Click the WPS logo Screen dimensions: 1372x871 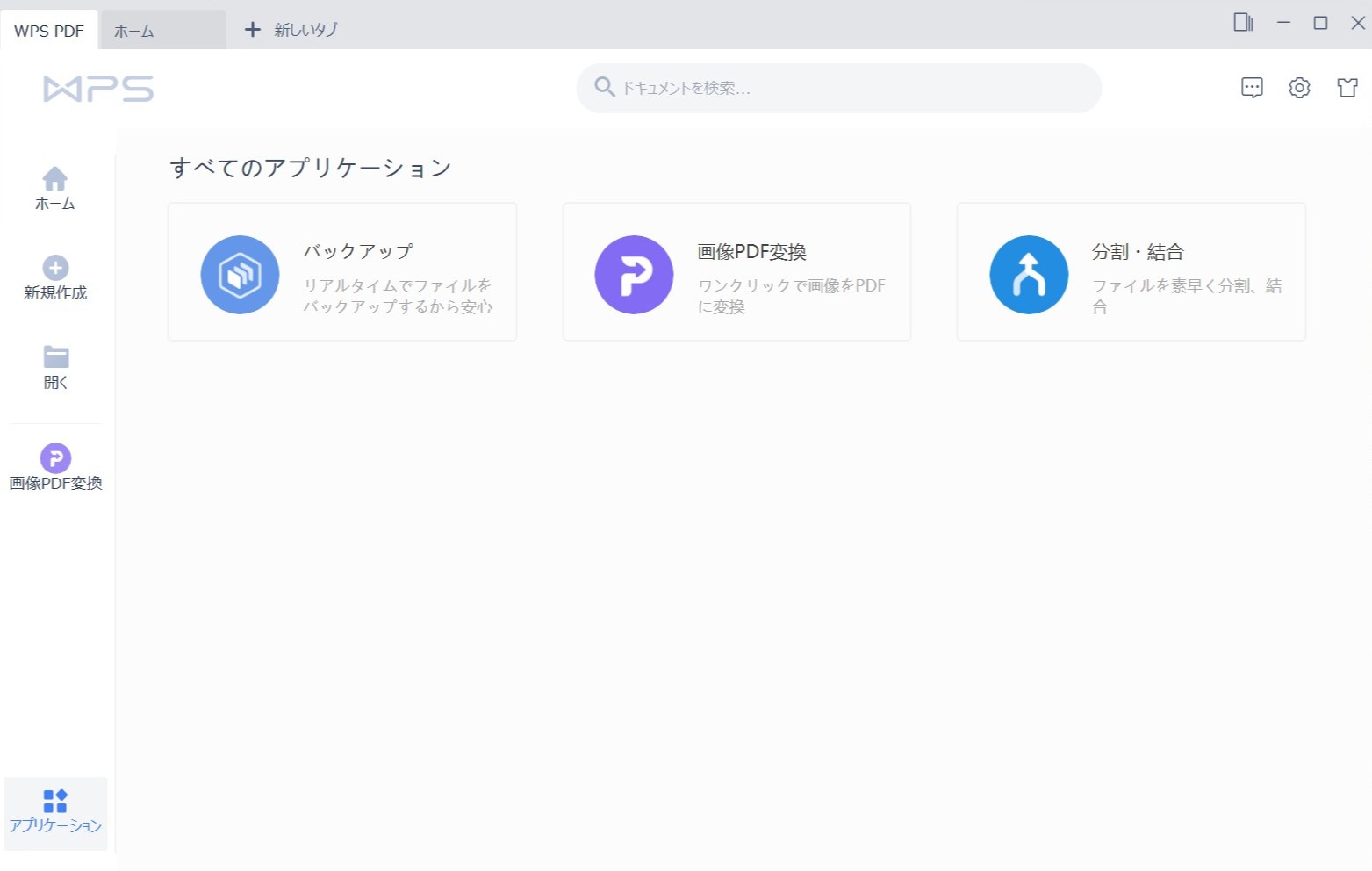pyautogui.click(x=98, y=89)
